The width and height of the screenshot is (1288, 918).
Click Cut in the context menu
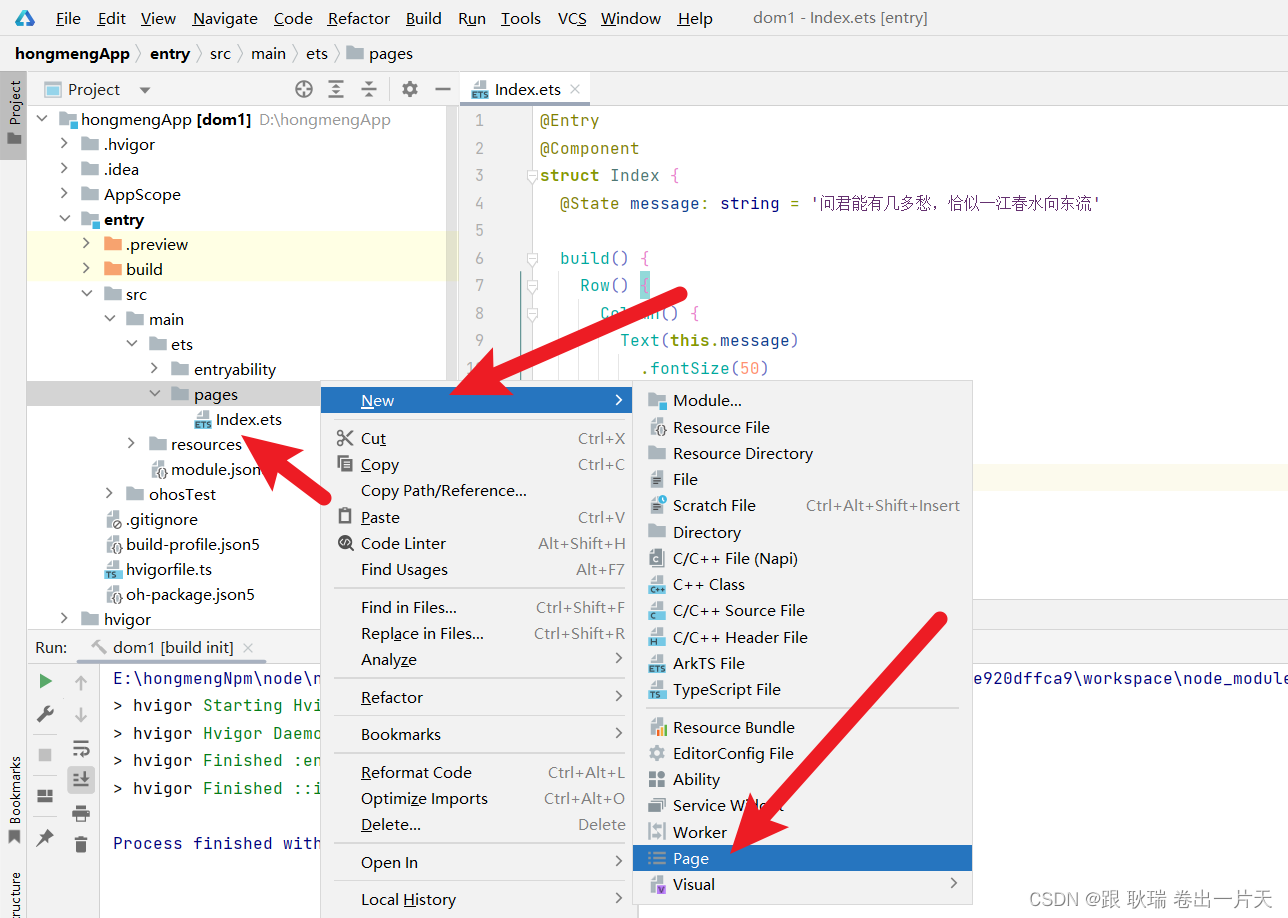tap(477, 438)
